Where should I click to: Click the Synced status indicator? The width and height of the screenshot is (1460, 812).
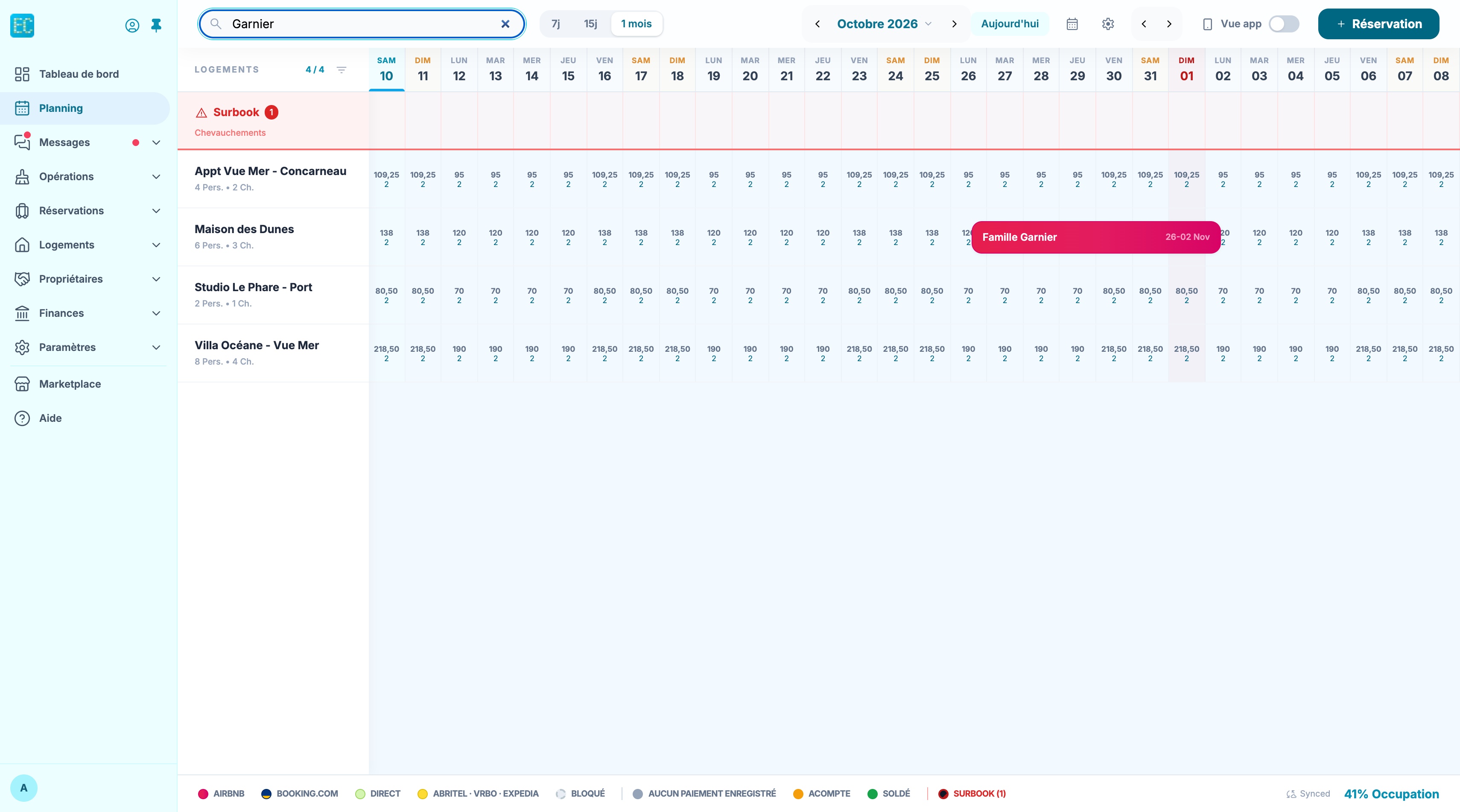point(1308,794)
